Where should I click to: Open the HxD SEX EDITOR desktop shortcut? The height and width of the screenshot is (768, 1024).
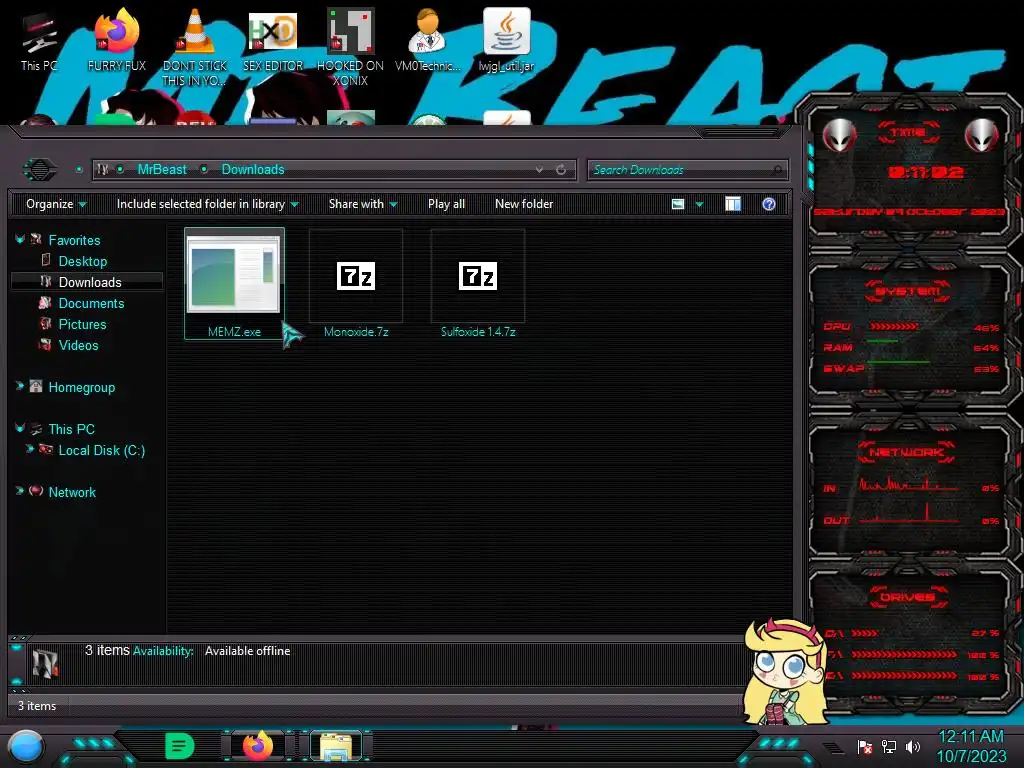click(273, 40)
